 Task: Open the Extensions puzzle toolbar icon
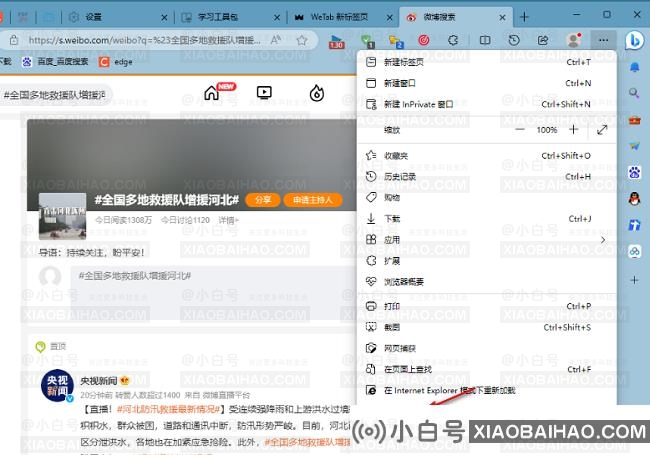pyautogui.click(x=453, y=40)
